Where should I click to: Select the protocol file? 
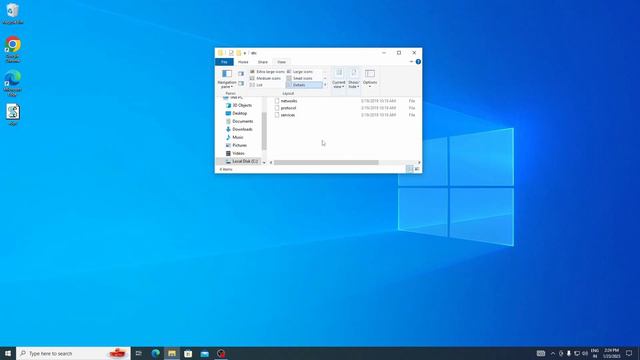click(288, 108)
